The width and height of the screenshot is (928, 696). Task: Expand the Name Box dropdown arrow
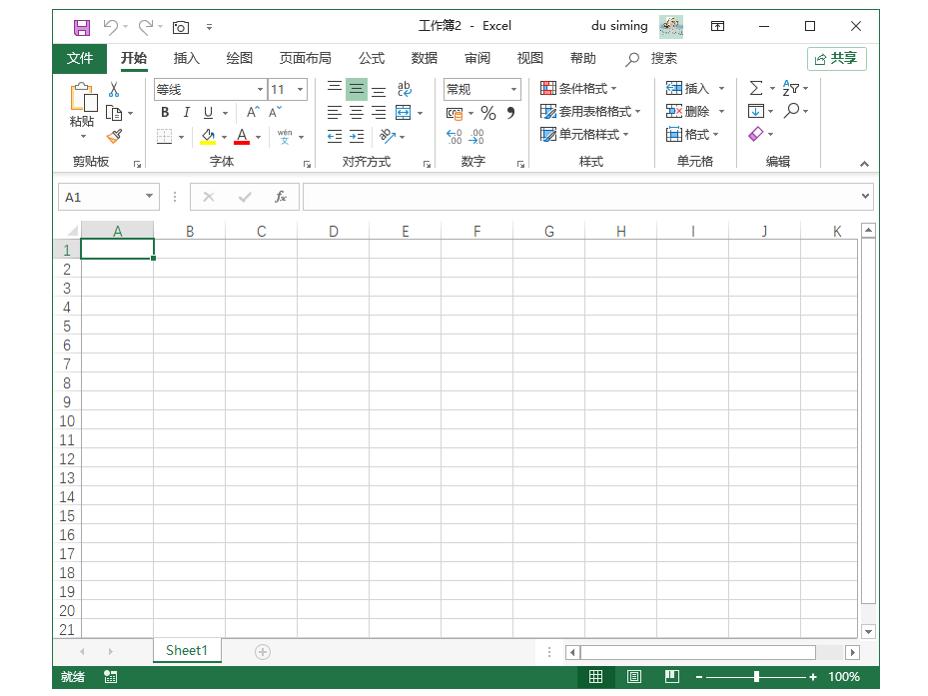[150, 197]
